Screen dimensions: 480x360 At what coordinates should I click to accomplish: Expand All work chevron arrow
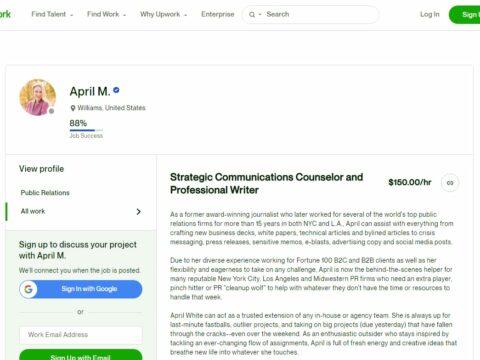click(139, 212)
